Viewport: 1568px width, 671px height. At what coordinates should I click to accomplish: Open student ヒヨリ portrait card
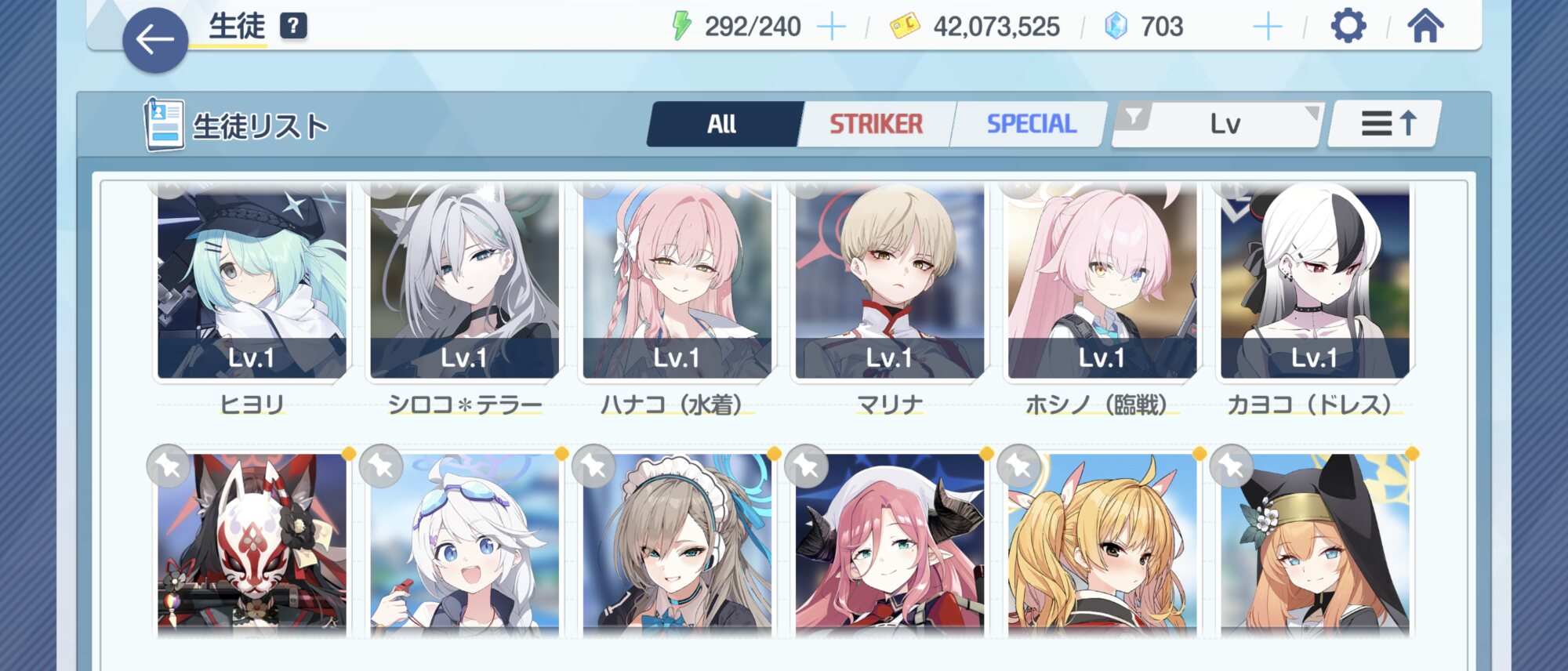[252, 281]
